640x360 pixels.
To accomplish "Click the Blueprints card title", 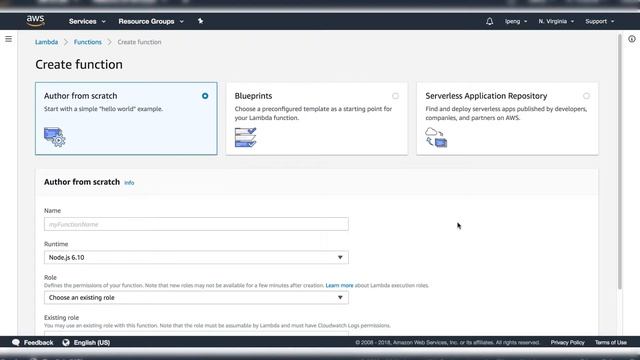I will pos(253,96).
